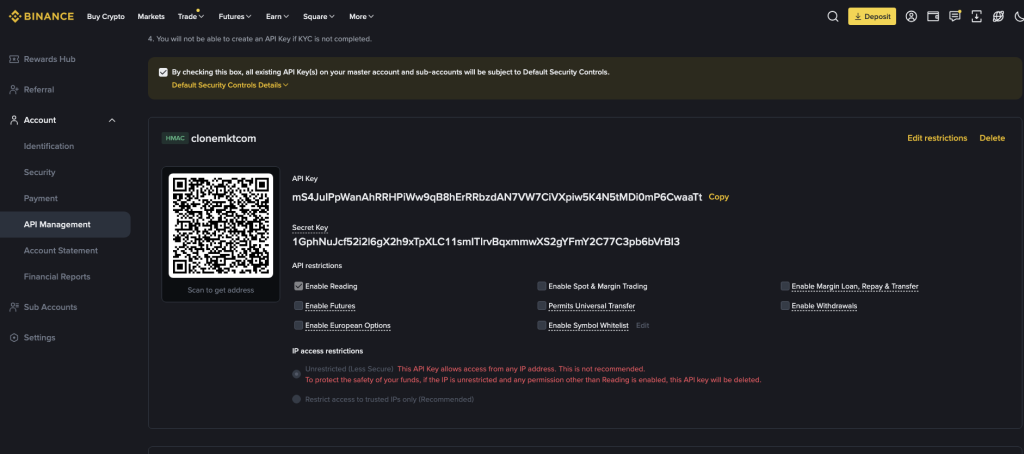Go to Security in the sidebar
1024x454 pixels.
pos(40,172)
